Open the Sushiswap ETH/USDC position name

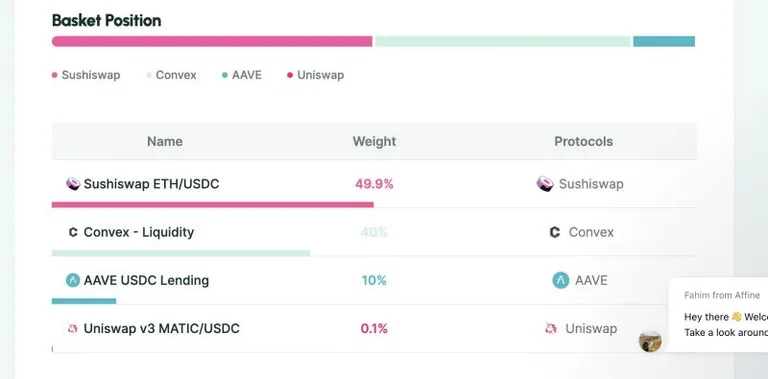[x=151, y=184]
